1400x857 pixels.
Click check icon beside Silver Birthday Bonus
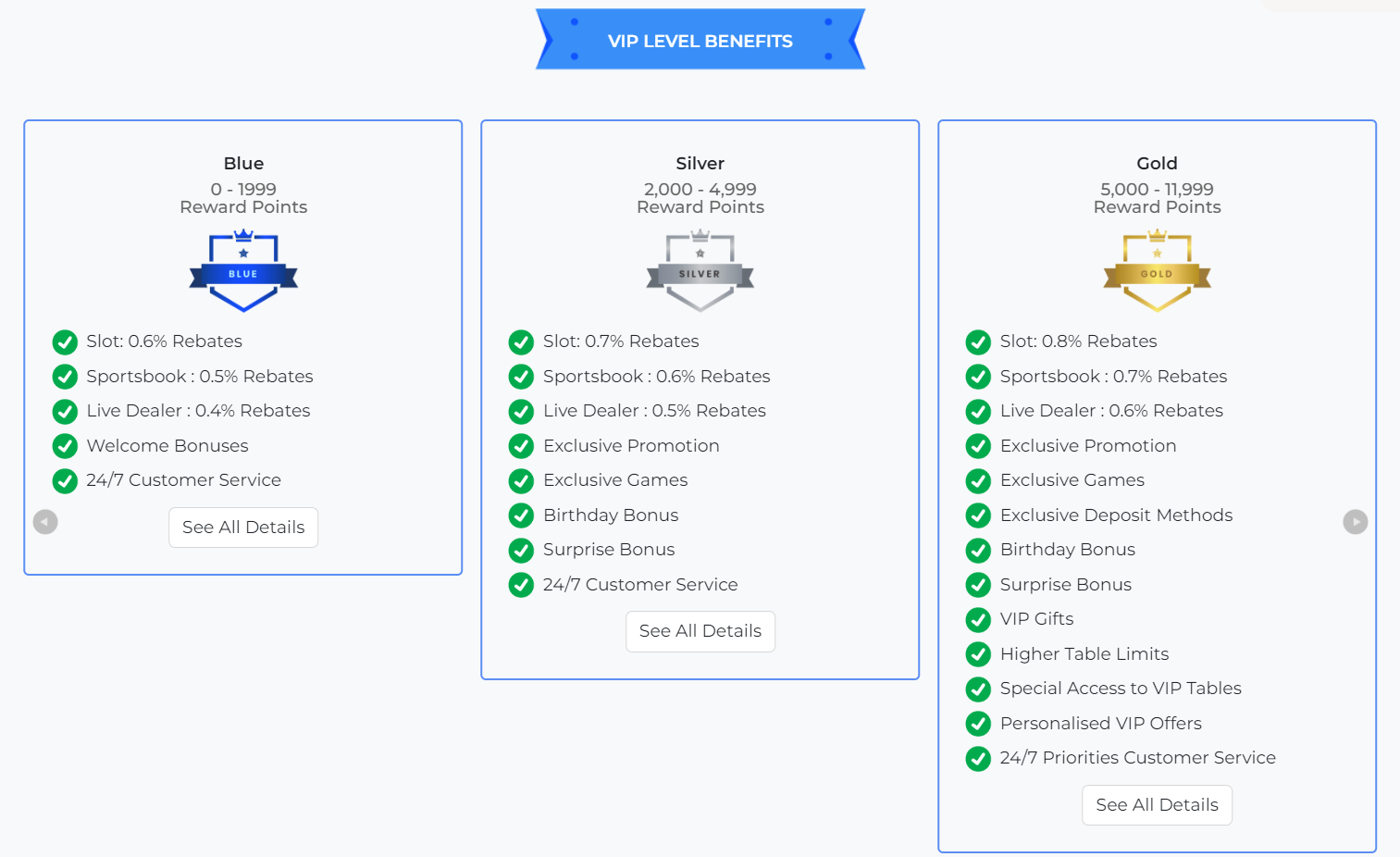pyautogui.click(x=521, y=515)
